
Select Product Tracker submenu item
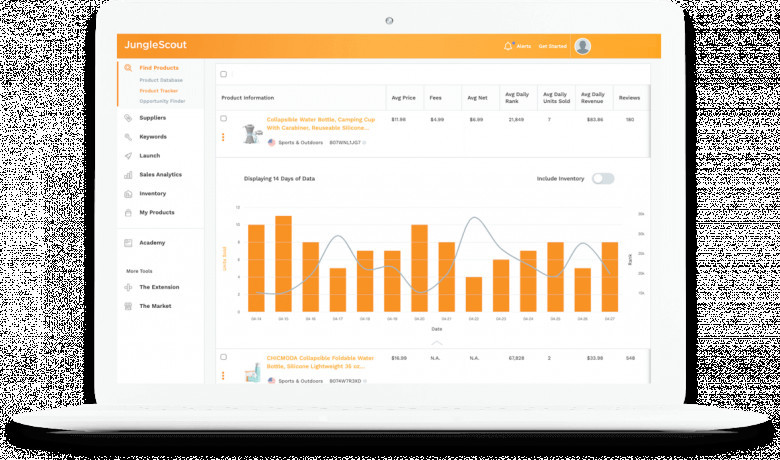[x=158, y=91]
